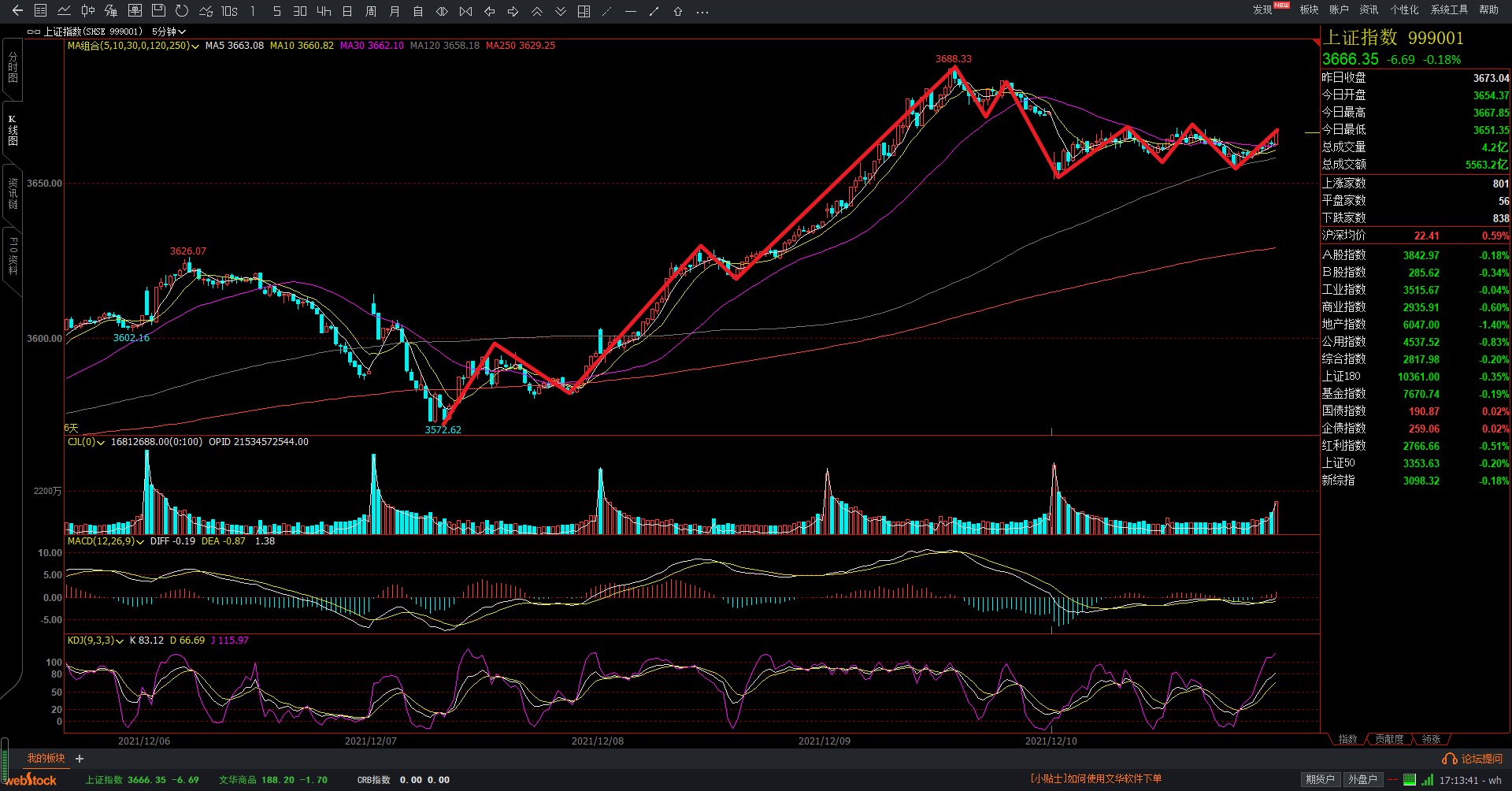
Task: Switch to the daily (日) period
Action: [x=347, y=11]
